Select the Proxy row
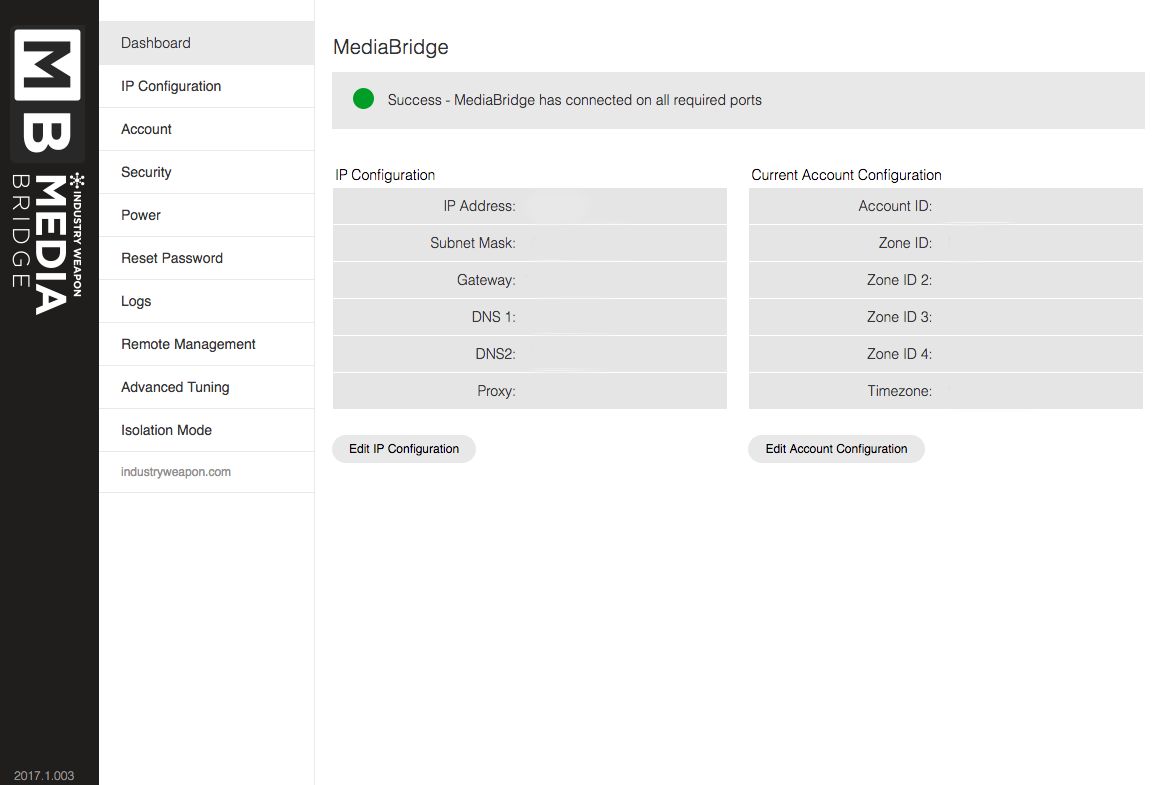The image size is (1157, 785). click(530, 391)
